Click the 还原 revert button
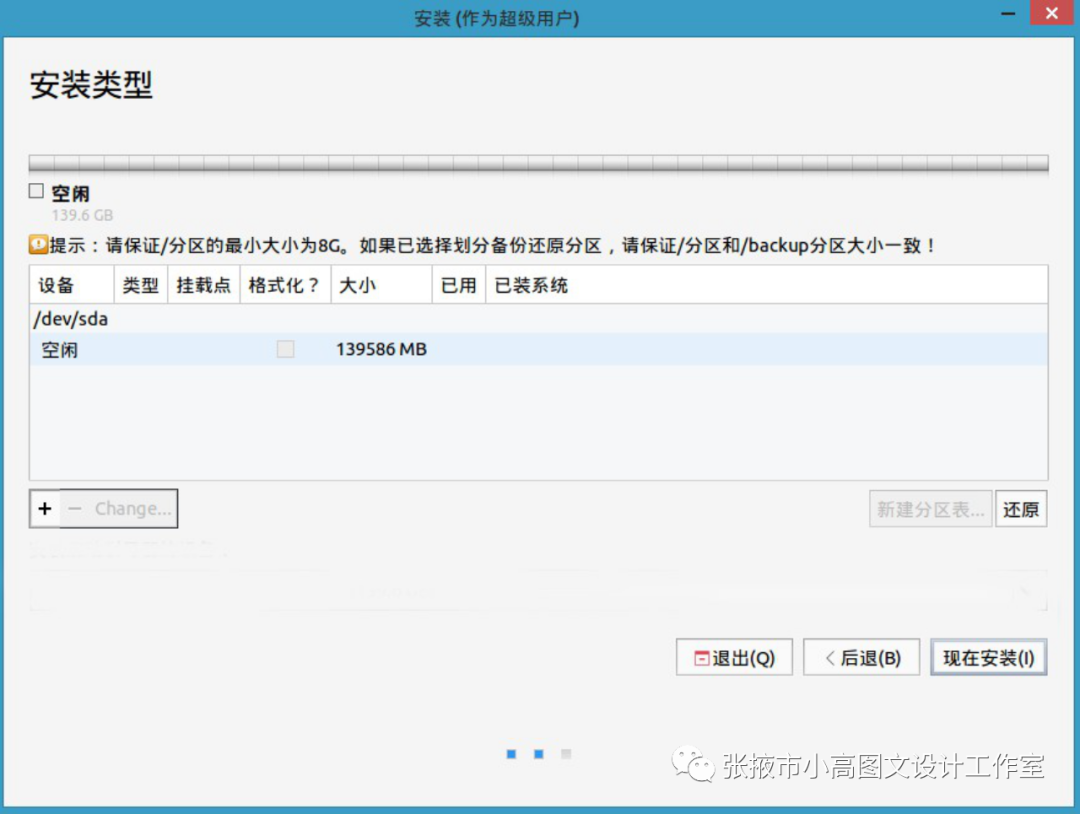1080x814 pixels. point(1021,509)
